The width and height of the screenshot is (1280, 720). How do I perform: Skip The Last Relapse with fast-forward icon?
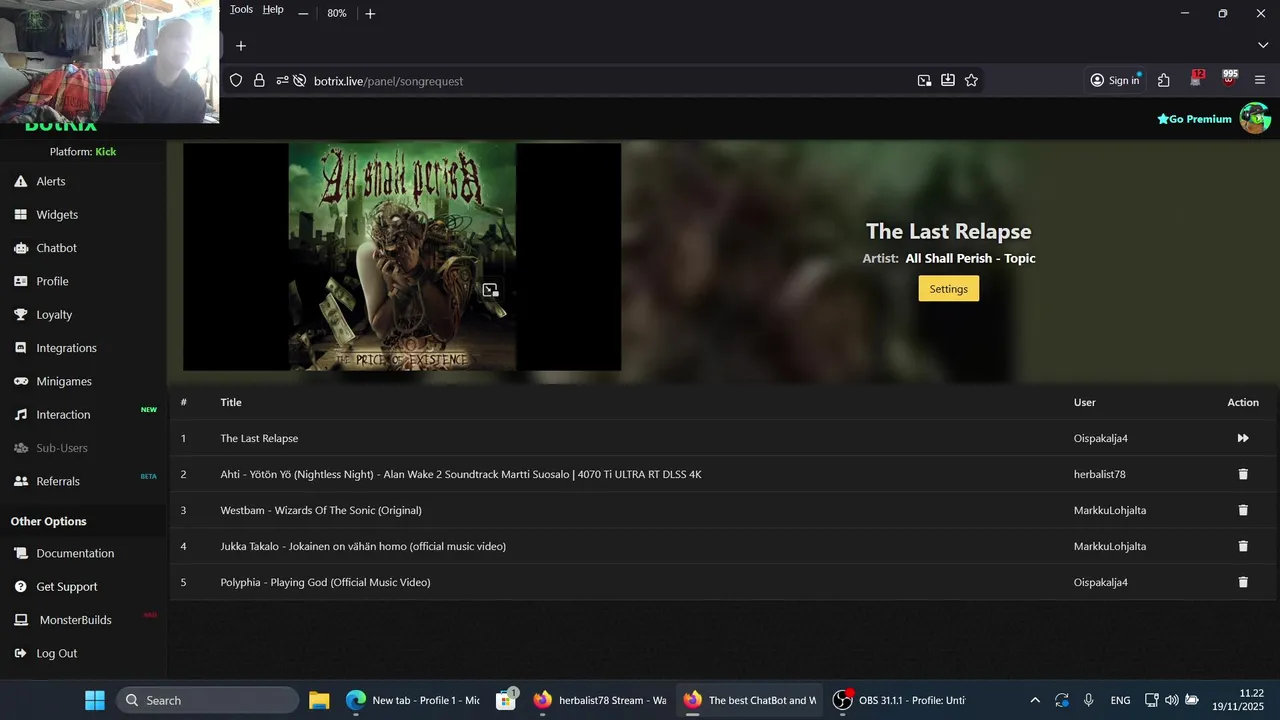(1243, 438)
